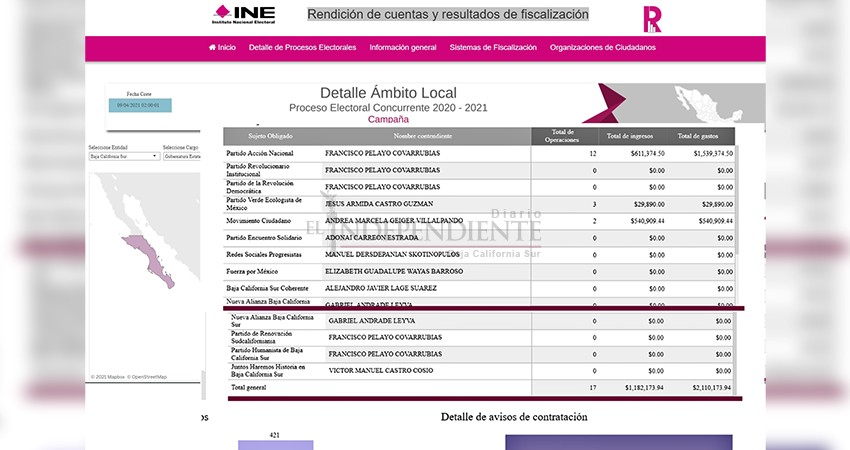Viewport: 850px width, 450px height.
Task: Click the $1,182,173.94 total ingresos
Action: pos(644,388)
